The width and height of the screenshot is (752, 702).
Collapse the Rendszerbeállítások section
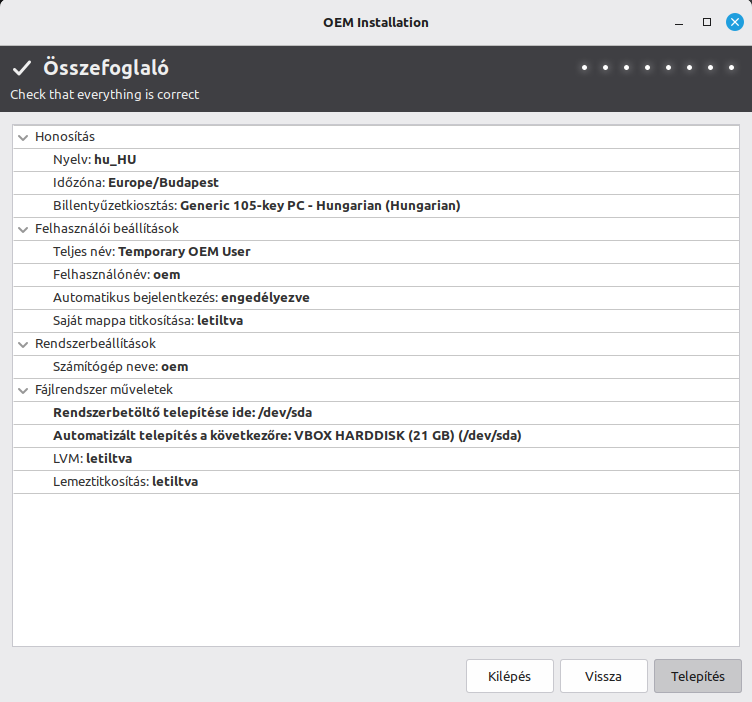click(x=23, y=344)
